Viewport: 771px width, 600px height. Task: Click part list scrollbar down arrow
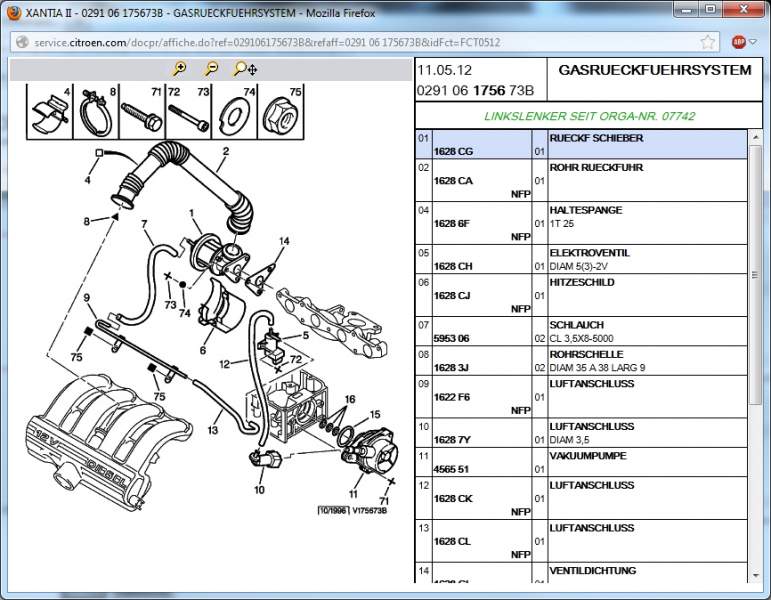[x=755, y=575]
